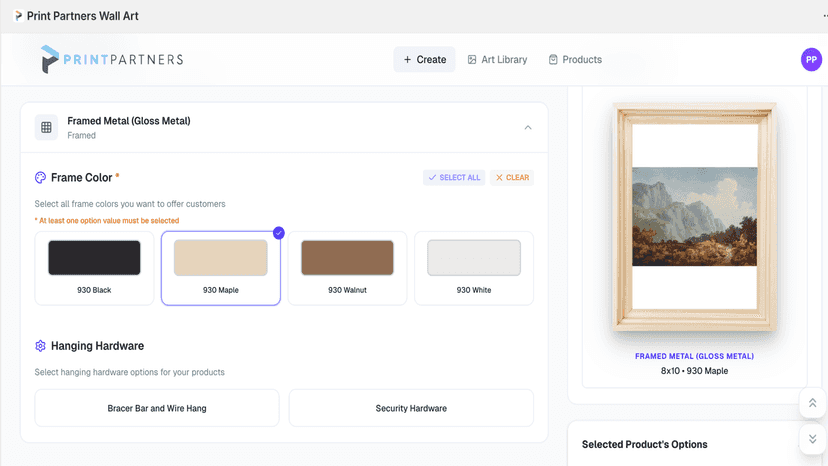
Task: Click the Print Partners logo
Action: [x=112, y=59]
